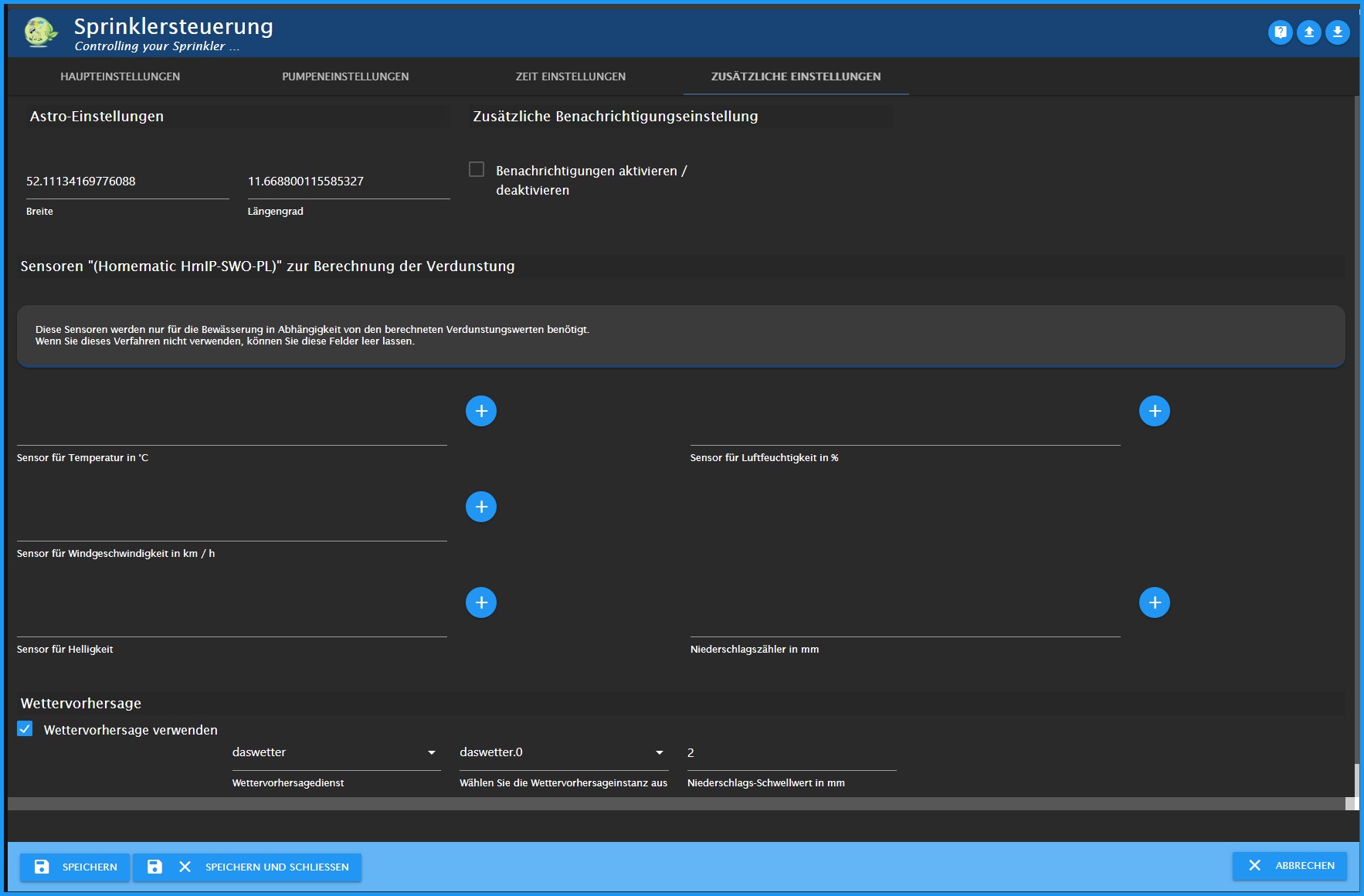Click the Speichern button
The image size is (1364, 896).
coord(75,867)
